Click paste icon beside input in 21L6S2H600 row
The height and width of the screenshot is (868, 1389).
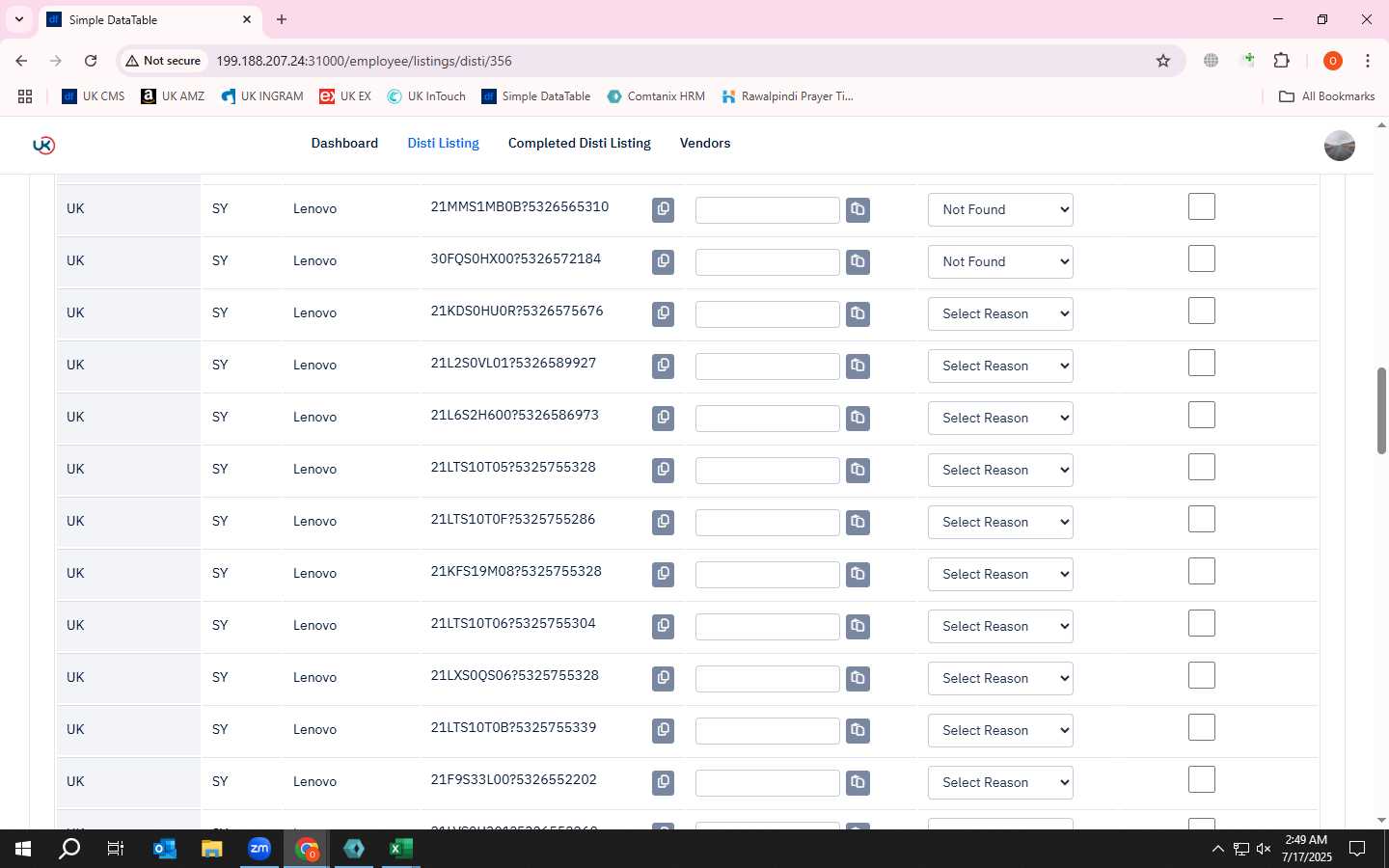(858, 418)
